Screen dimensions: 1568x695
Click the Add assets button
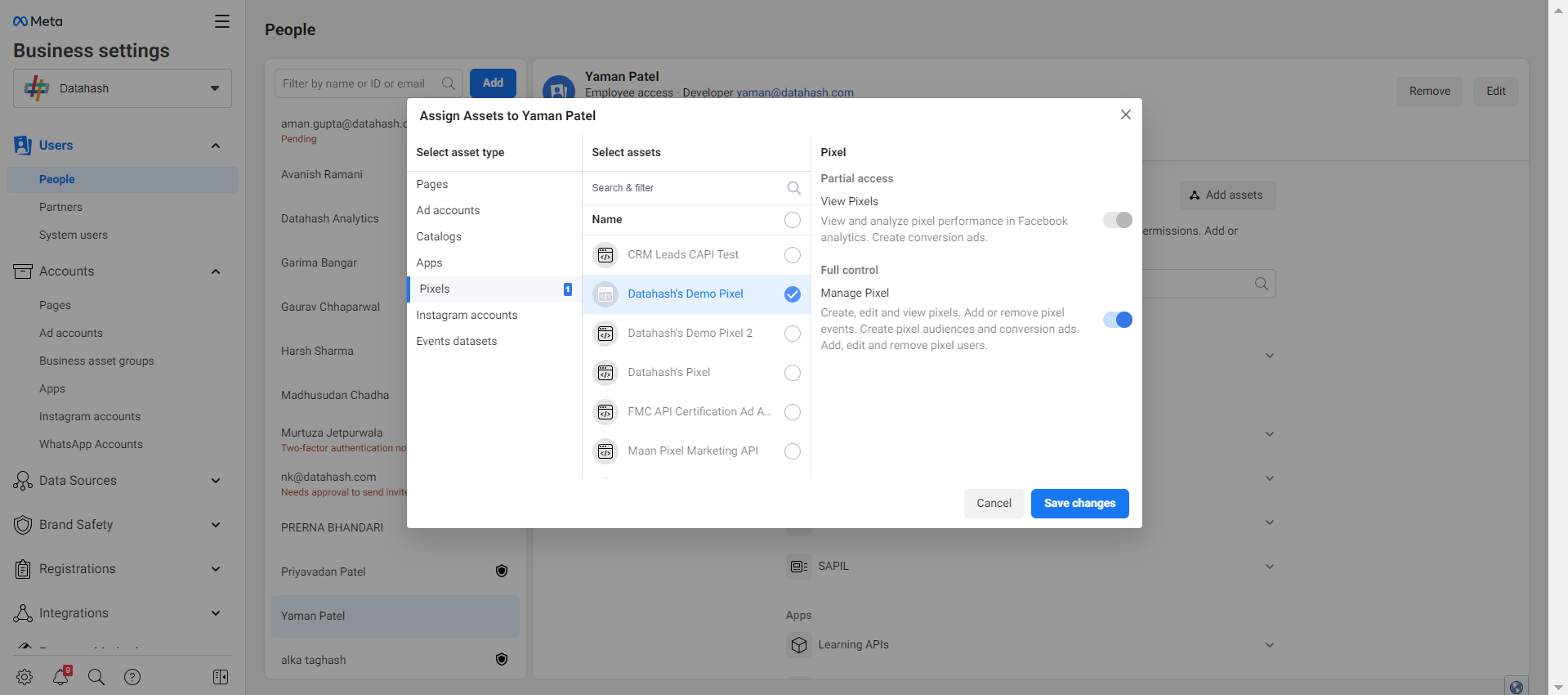click(1227, 195)
